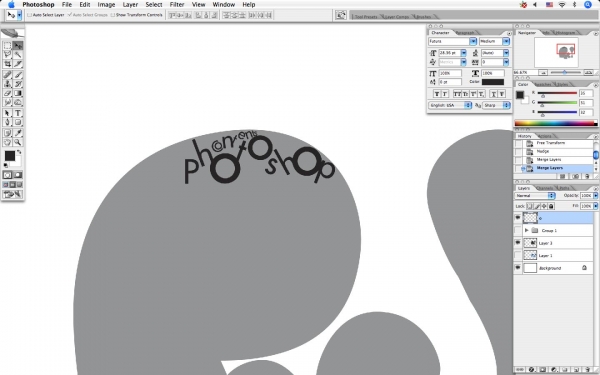This screenshot has width=600, height=375.
Task: Select the Healing Brush tool
Action: [x=7, y=75]
